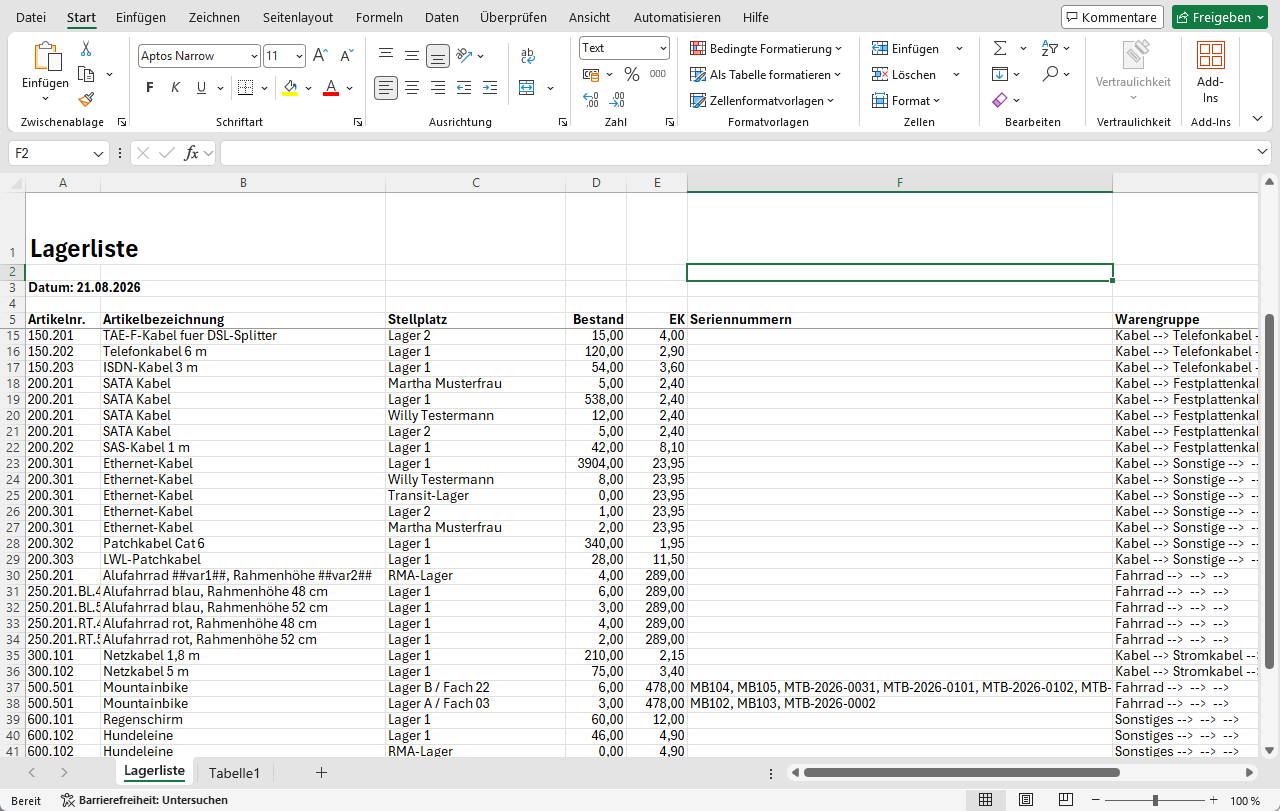The height and width of the screenshot is (811, 1280).
Task: Click the clipboard Paste icon
Action: [x=46, y=57]
